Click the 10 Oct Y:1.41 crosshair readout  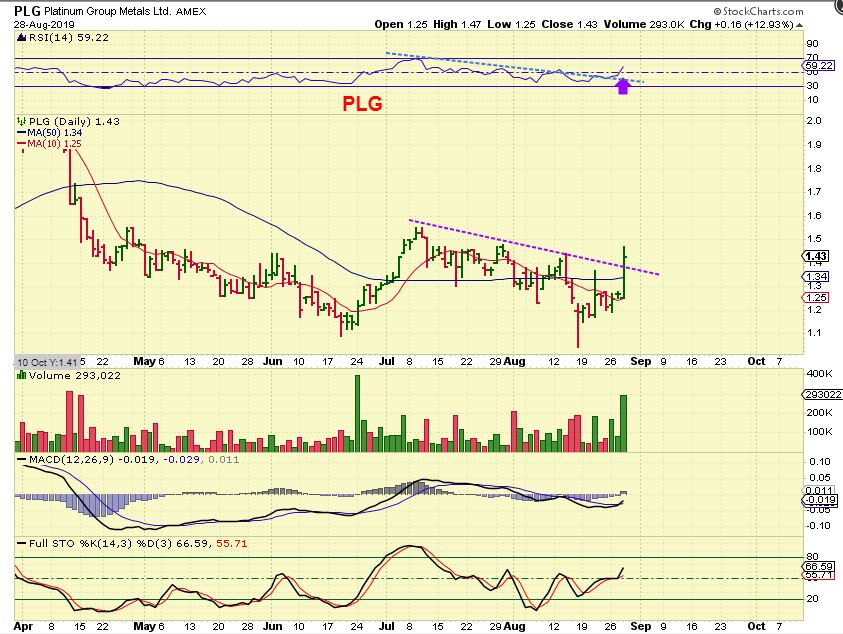point(47,362)
